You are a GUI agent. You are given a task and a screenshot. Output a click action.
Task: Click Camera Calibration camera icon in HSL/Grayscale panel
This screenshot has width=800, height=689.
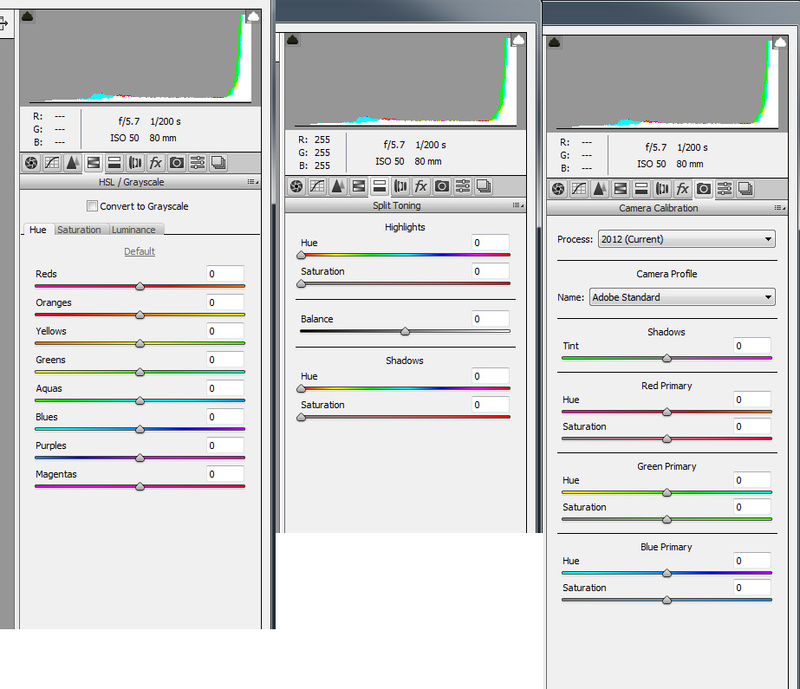tap(177, 163)
